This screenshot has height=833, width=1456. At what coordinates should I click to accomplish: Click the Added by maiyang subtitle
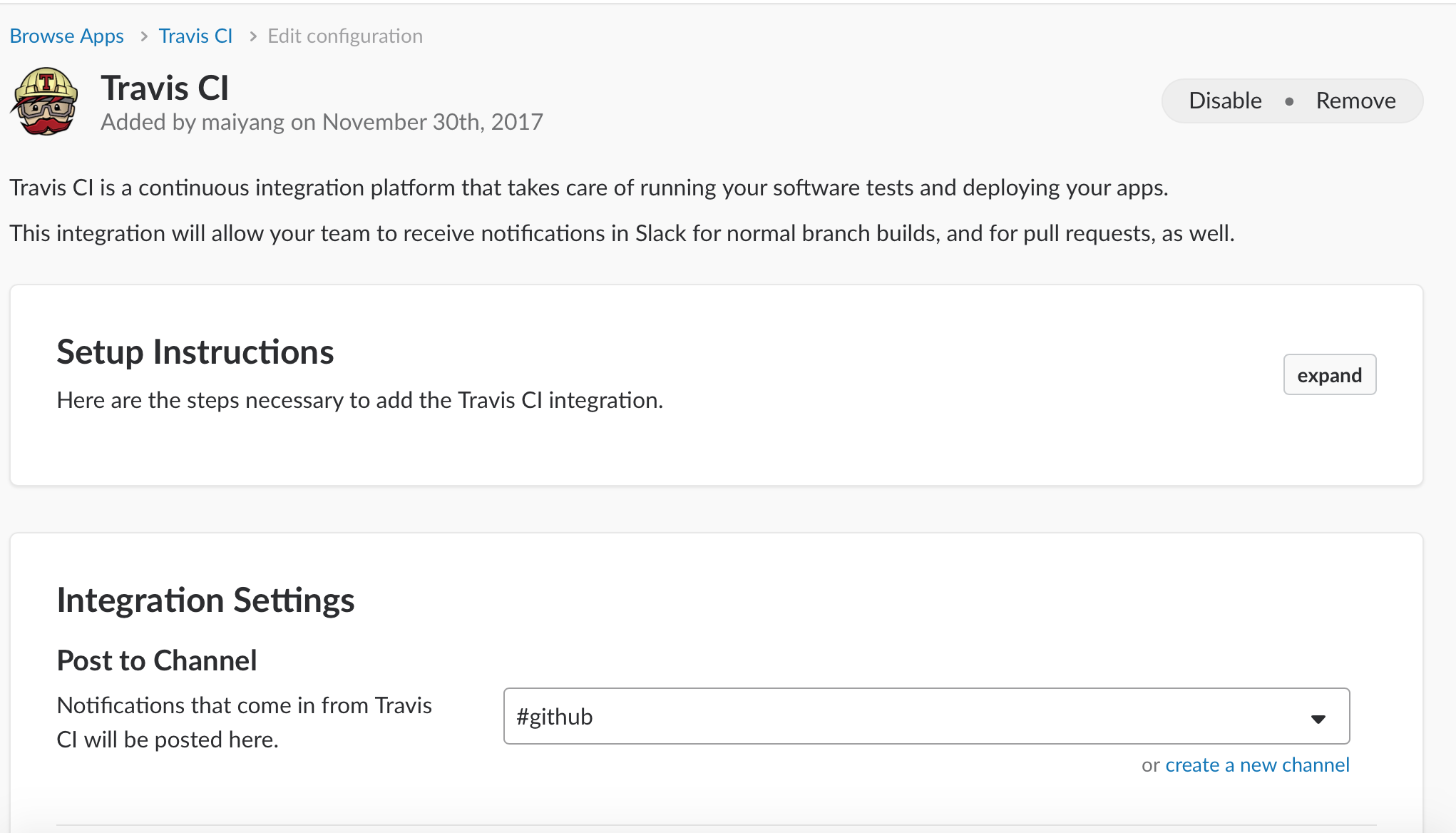coord(322,122)
